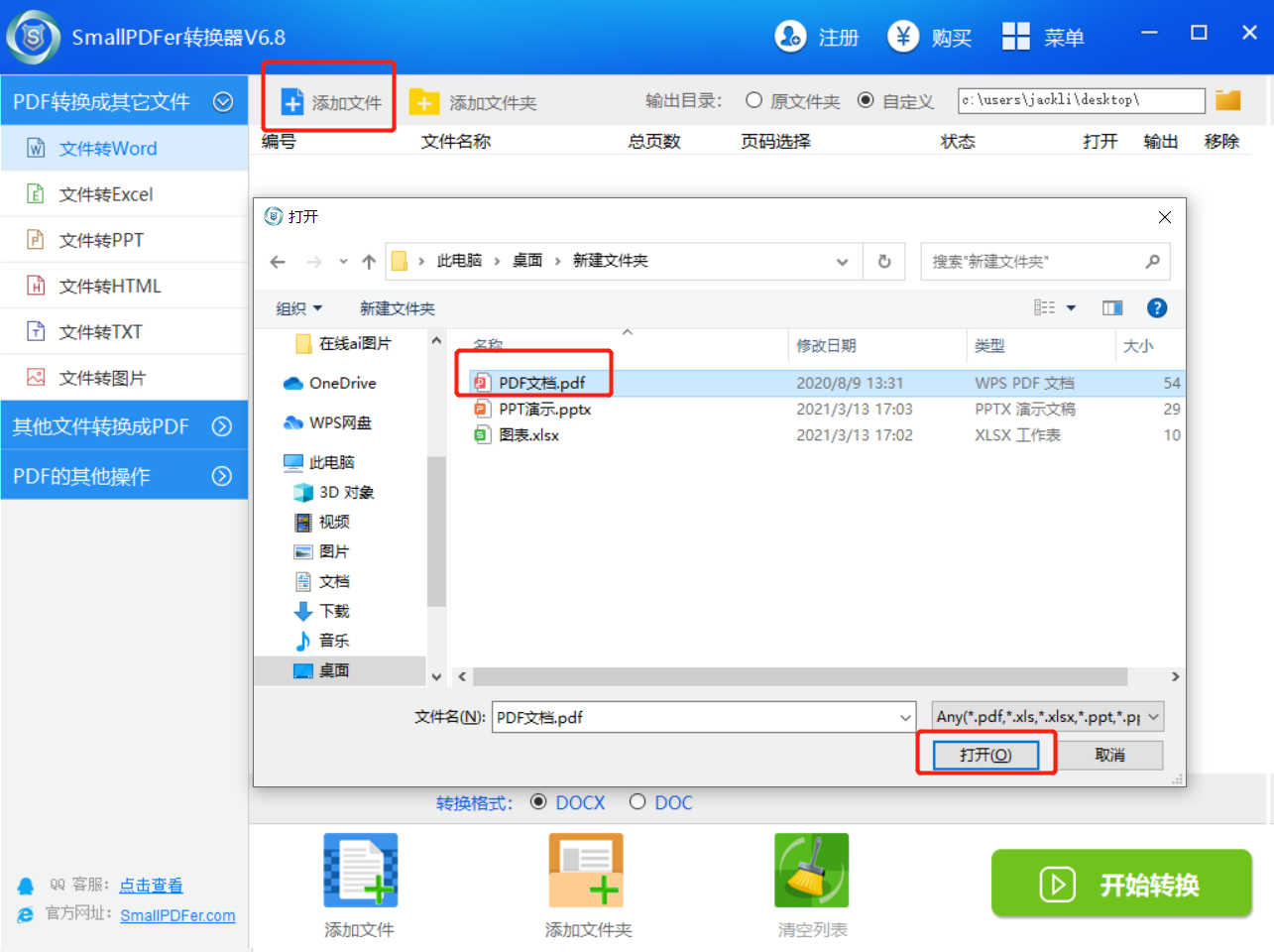Select 文件转HTML in sidebar
The image size is (1274, 952).
[x=124, y=286]
